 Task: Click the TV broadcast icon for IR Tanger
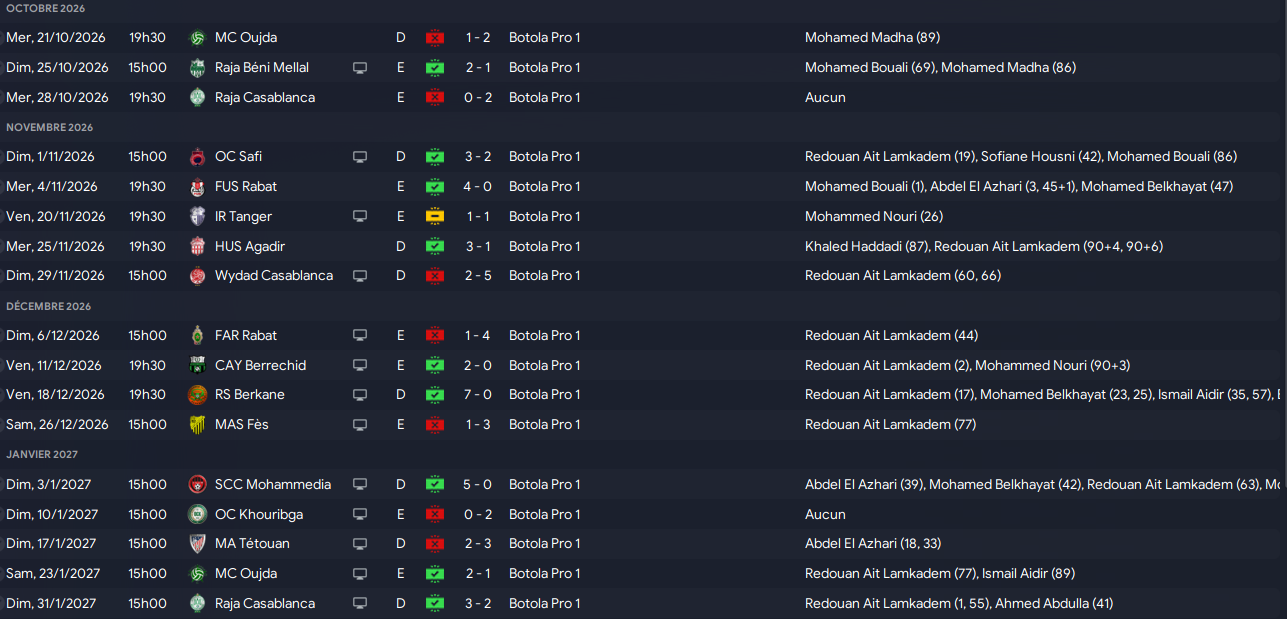360,217
